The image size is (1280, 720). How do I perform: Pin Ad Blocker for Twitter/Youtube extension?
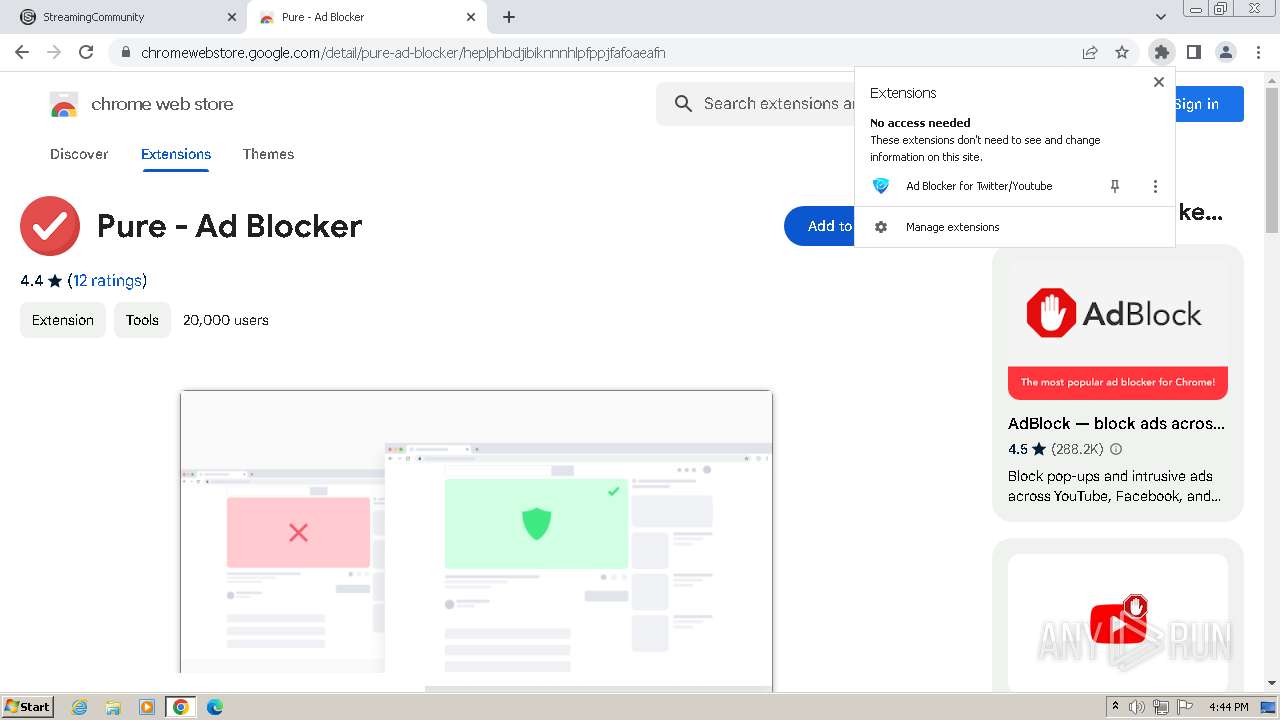click(1115, 186)
